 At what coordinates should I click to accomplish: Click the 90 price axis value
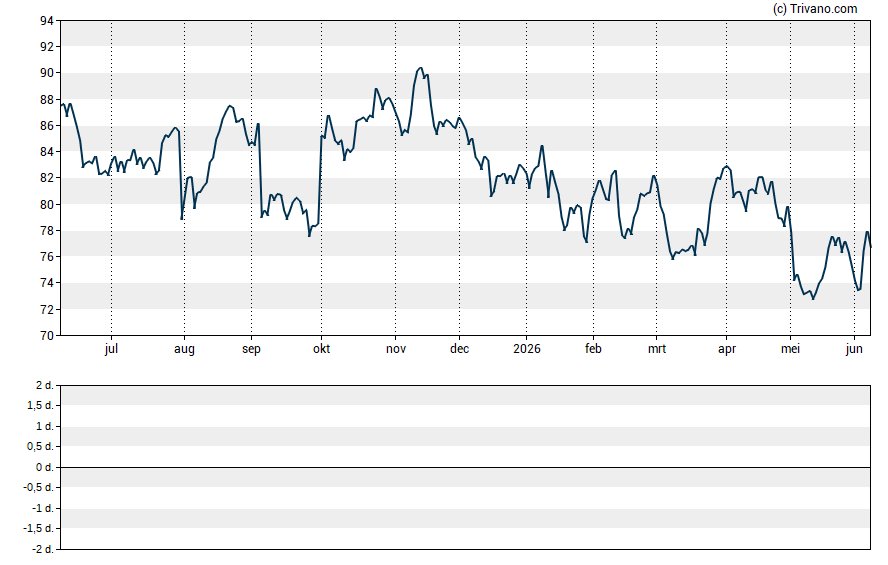point(47,72)
